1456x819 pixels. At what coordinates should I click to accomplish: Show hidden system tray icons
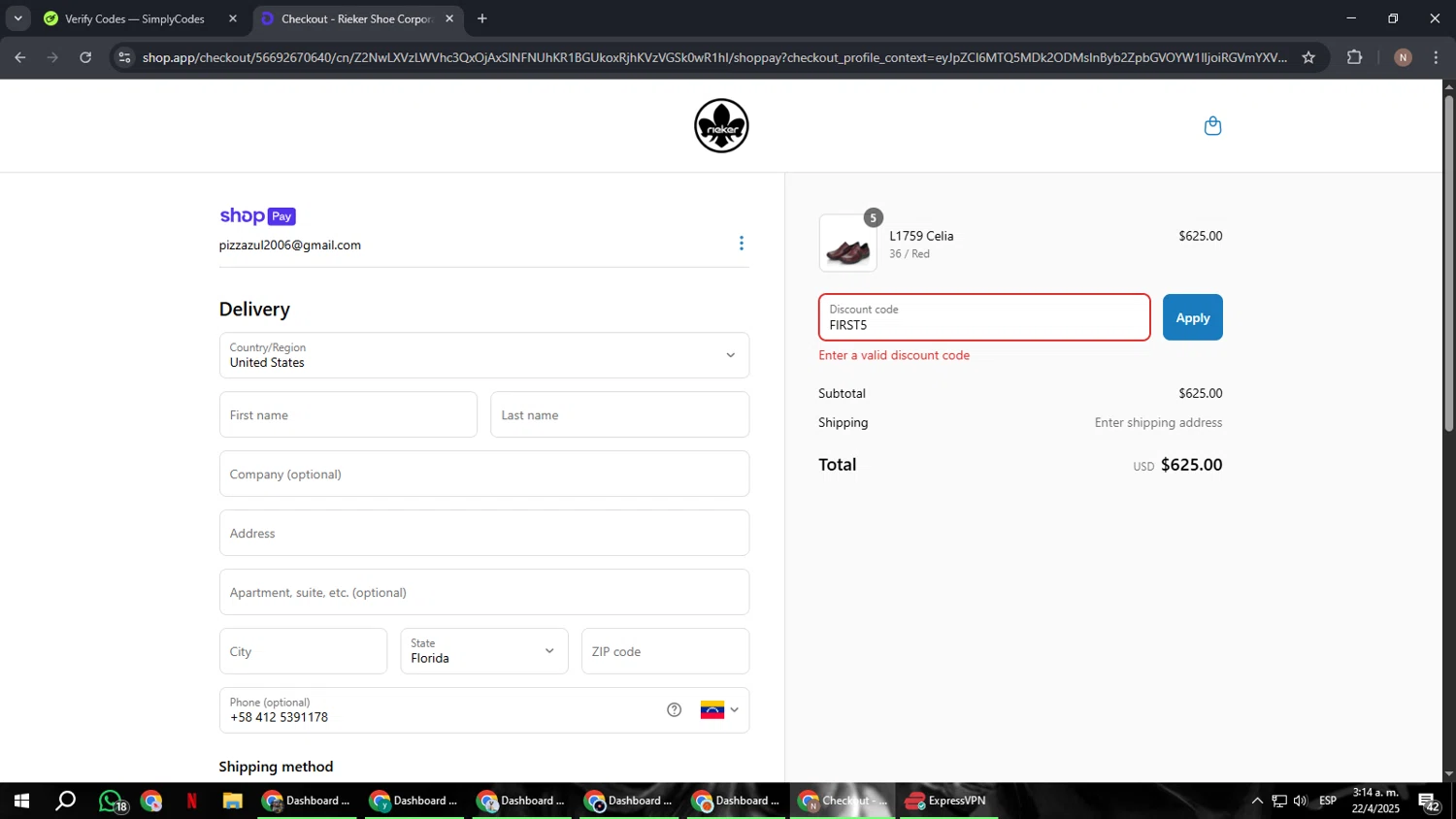pos(1257,802)
